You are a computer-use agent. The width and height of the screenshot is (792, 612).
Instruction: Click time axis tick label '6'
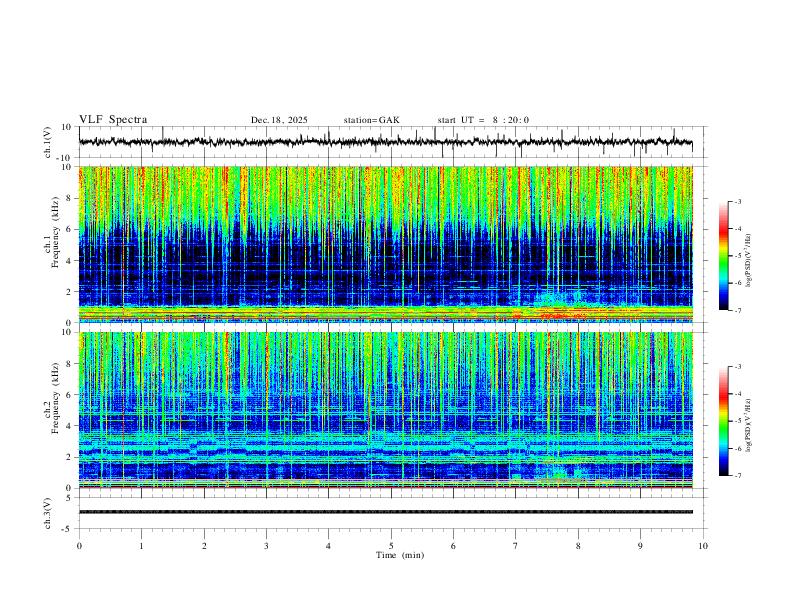point(453,546)
